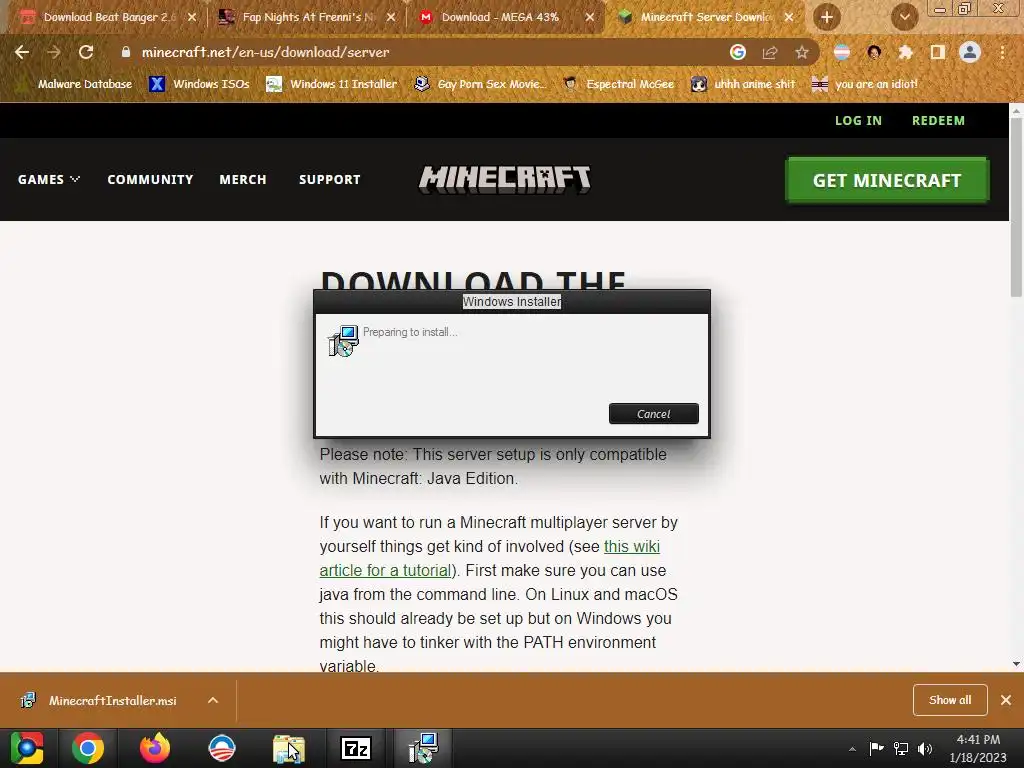Click the page vertical scrollbar thumb
Screen dimensions: 1024x768
click(x=1016, y=208)
